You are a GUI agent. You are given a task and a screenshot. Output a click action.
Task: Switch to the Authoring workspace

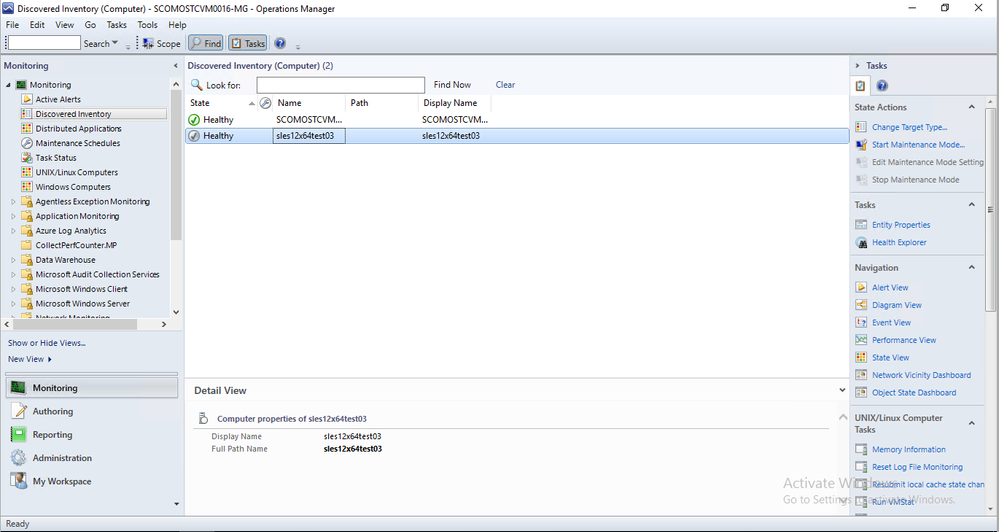click(92, 412)
